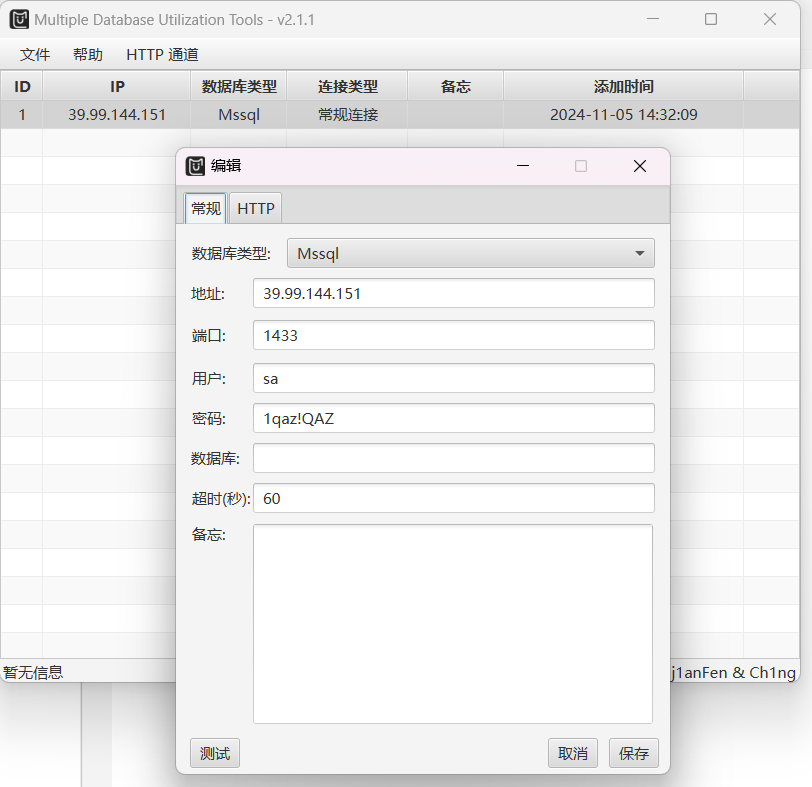The height and width of the screenshot is (787, 812).
Task: Click the 保存 button
Action: [x=634, y=753]
